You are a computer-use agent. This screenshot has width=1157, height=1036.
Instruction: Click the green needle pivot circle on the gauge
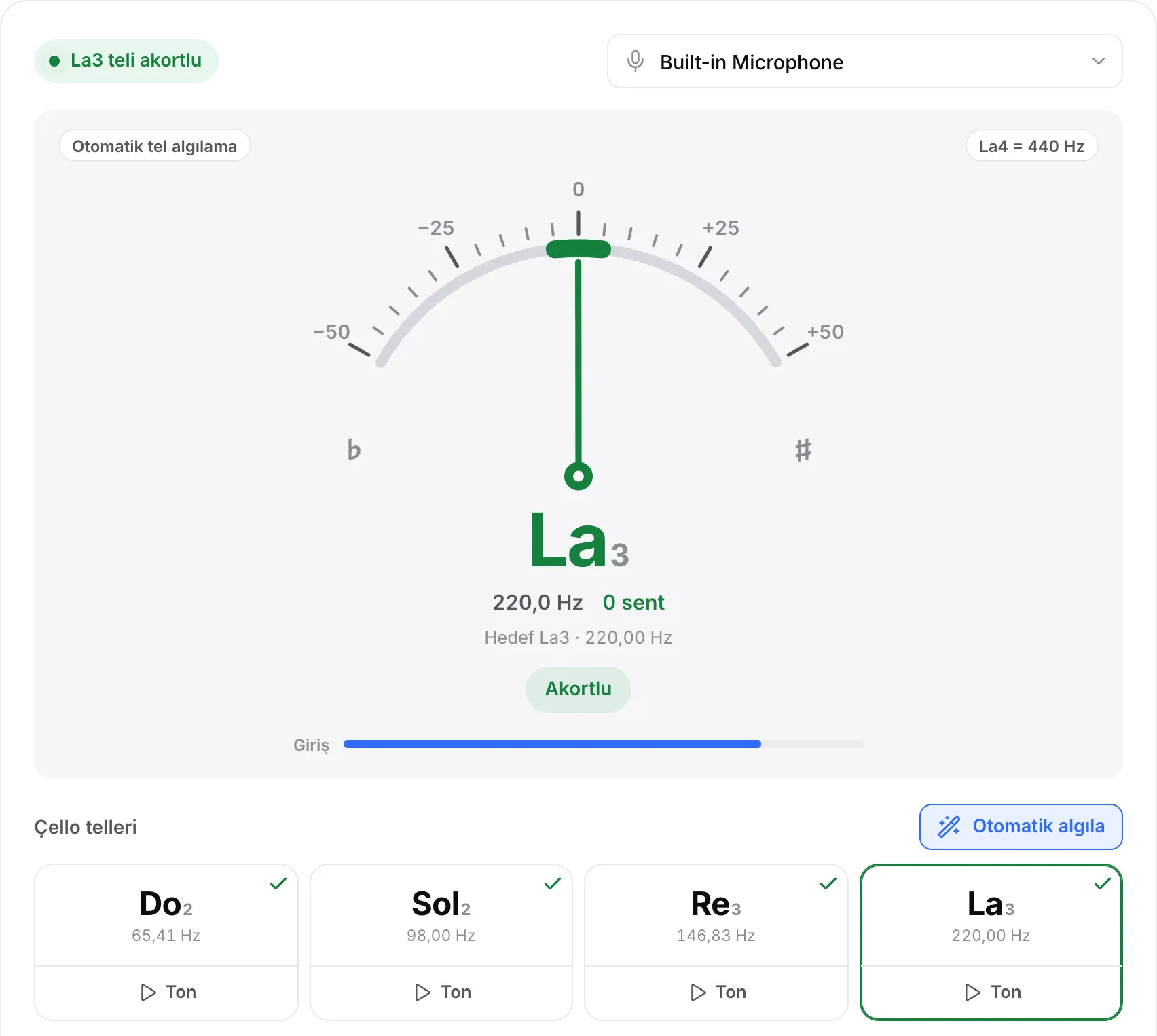[x=578, y=476]
